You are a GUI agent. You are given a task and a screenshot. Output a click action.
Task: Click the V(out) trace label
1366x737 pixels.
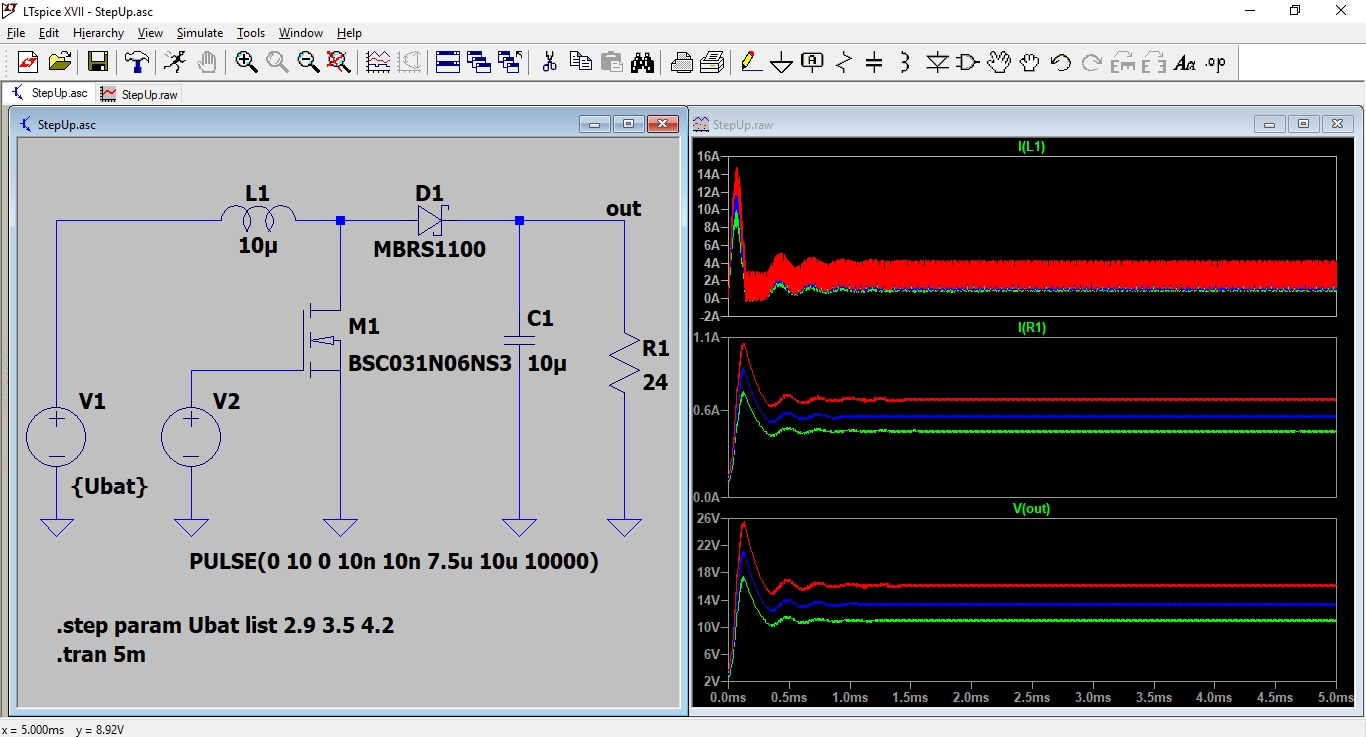click(1031, 508)
